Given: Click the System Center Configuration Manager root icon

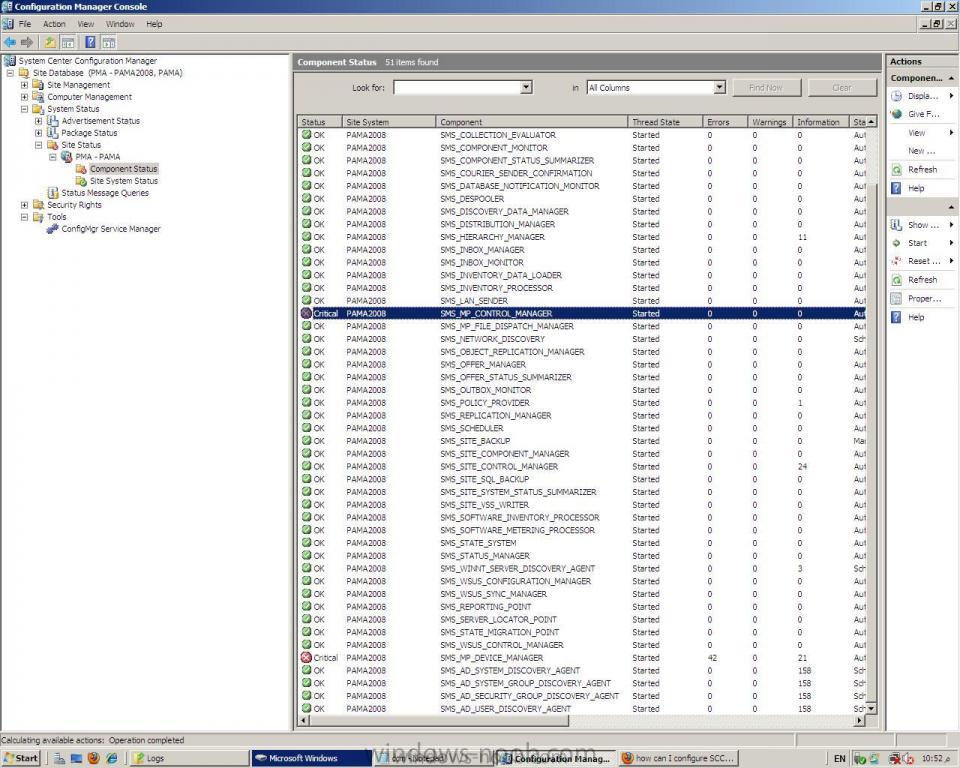Looking at the screenshot, I should pyautogui.click(x=10, y=61).
